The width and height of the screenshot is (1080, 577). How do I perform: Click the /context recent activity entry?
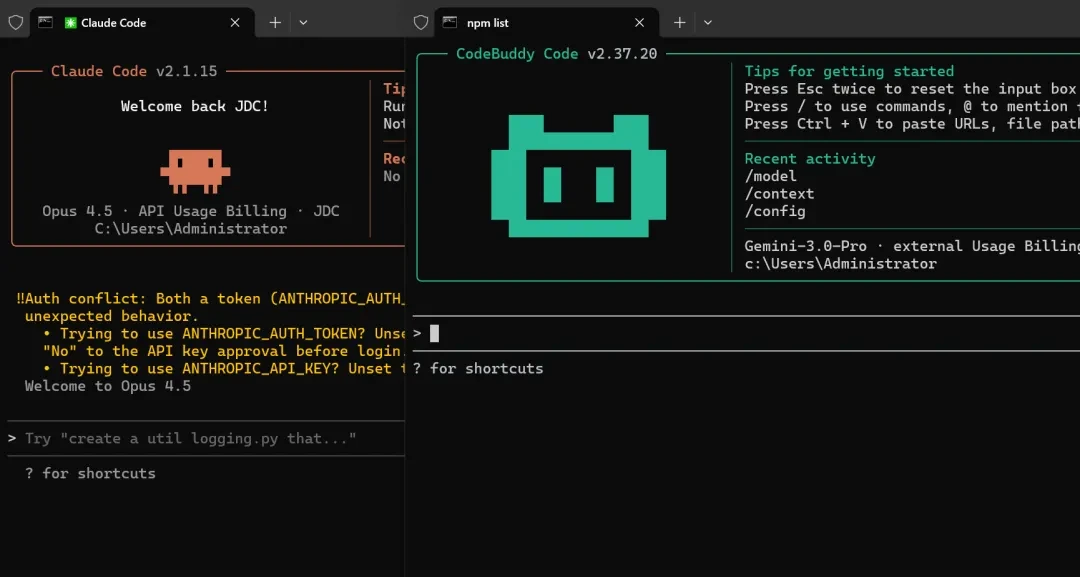point(780,193)
